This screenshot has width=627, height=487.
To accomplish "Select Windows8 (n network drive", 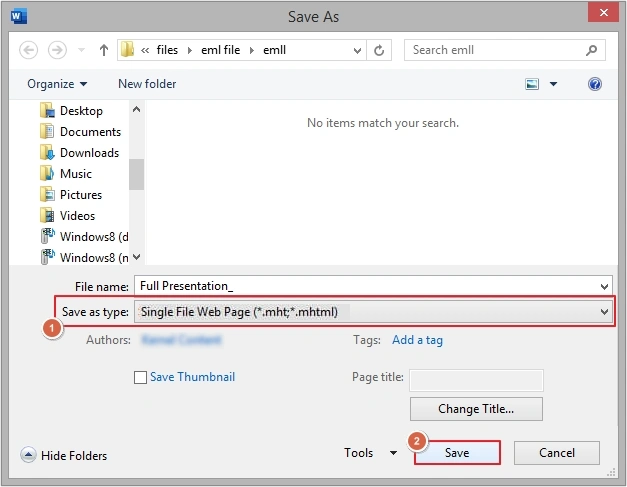I will tap(94, 258).
